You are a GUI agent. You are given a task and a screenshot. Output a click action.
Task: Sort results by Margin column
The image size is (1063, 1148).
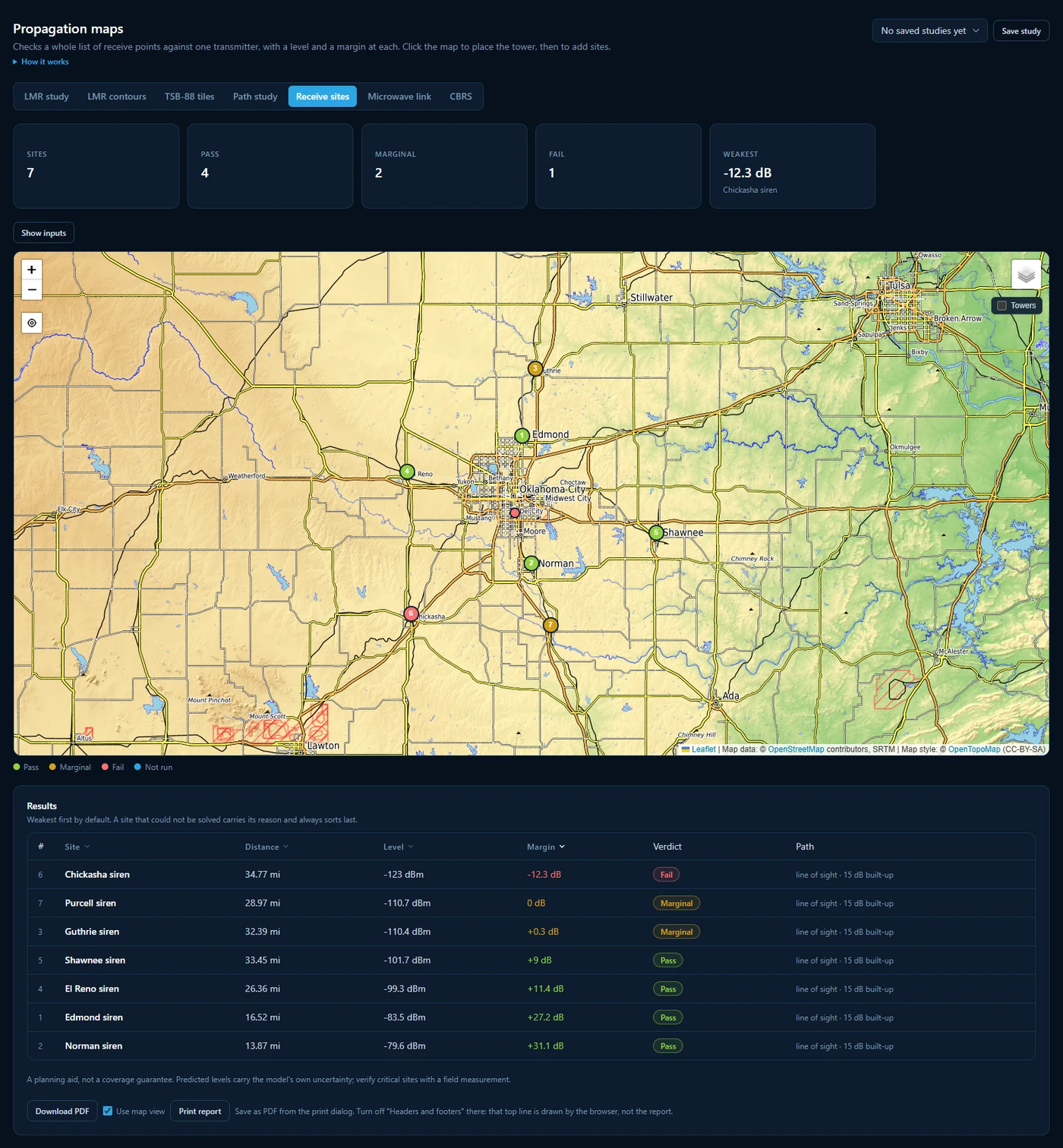[546, 847]
